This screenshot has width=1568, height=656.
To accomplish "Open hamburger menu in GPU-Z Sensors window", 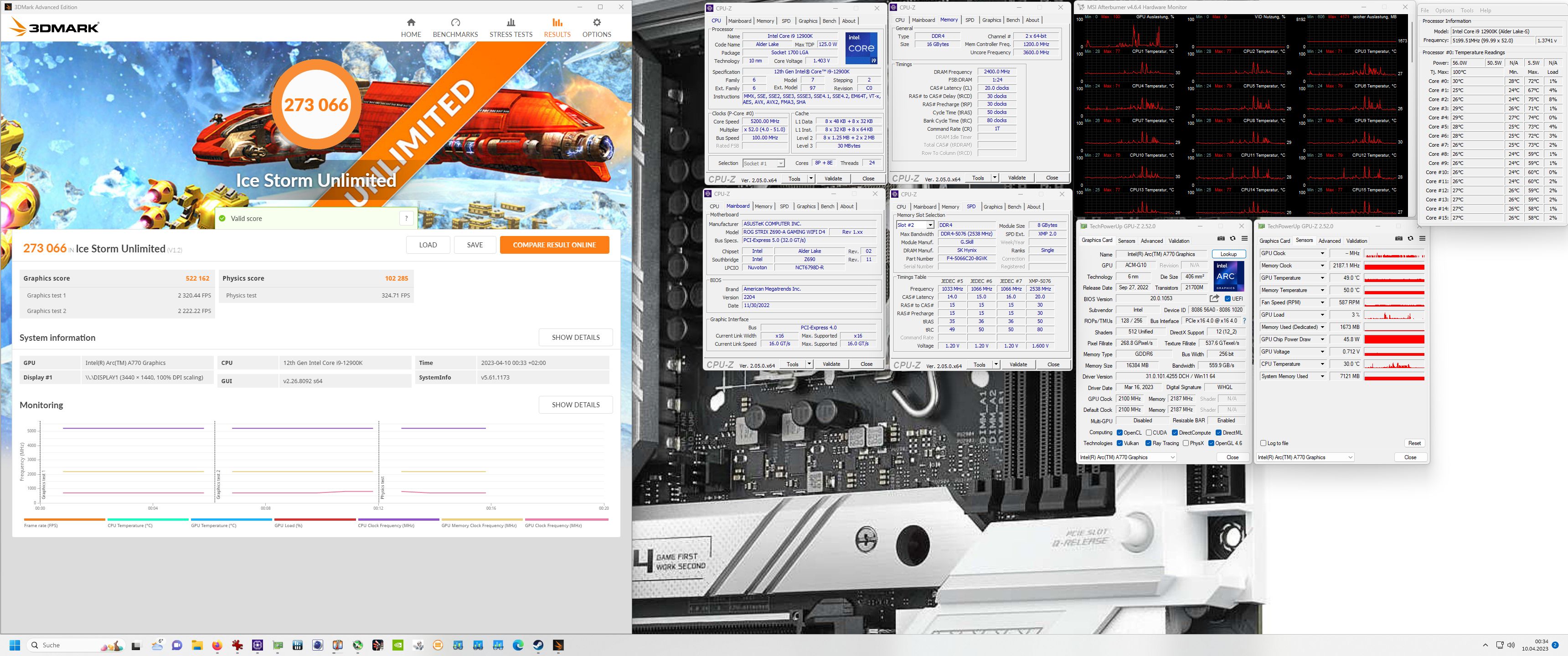I will [1422, 239].
